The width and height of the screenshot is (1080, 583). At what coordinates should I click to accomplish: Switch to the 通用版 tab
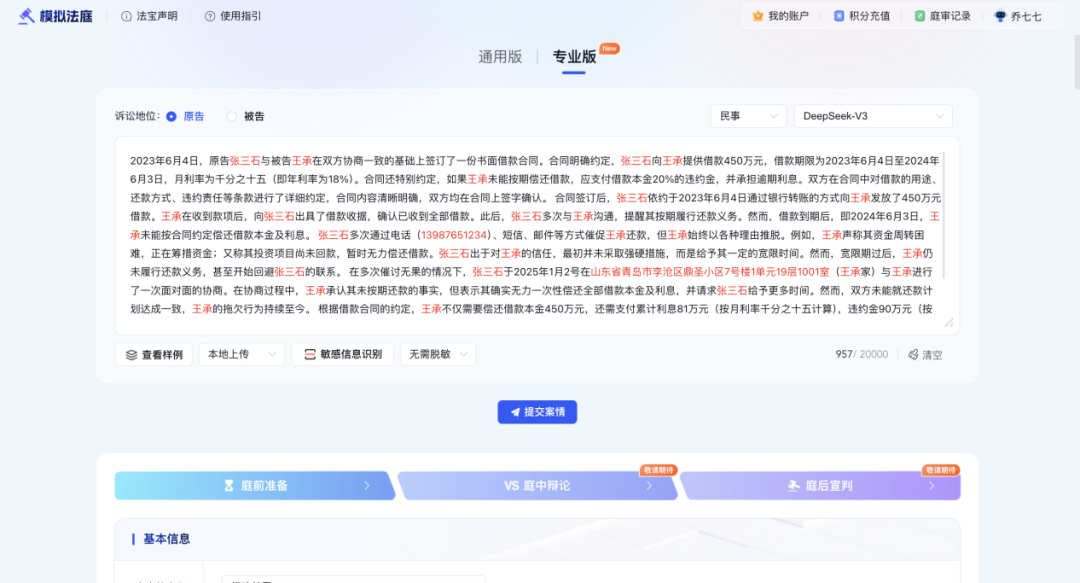coord(500,57)
